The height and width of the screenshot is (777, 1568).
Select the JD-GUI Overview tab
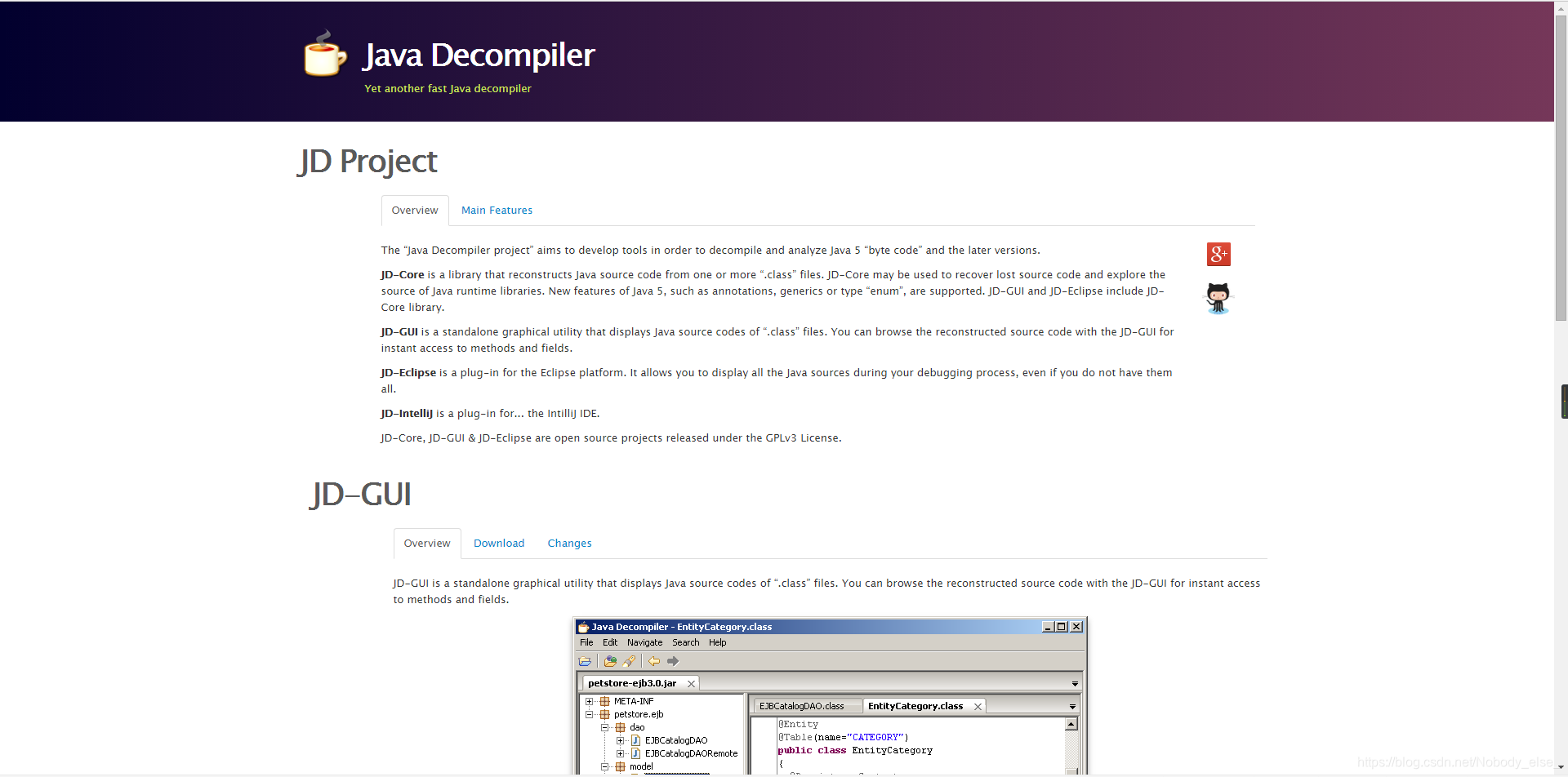[x=427, y=544]
